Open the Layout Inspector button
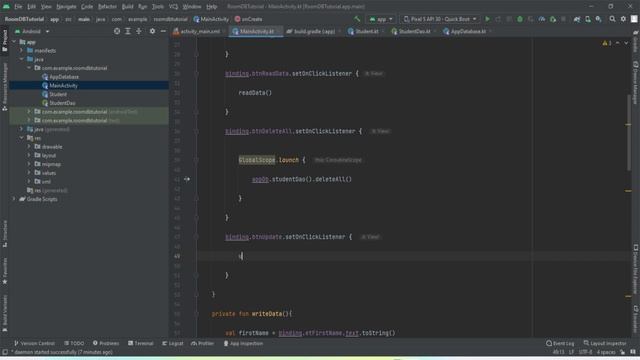The height and width of the screenshot is (360, 640). [x=604, y=343]
